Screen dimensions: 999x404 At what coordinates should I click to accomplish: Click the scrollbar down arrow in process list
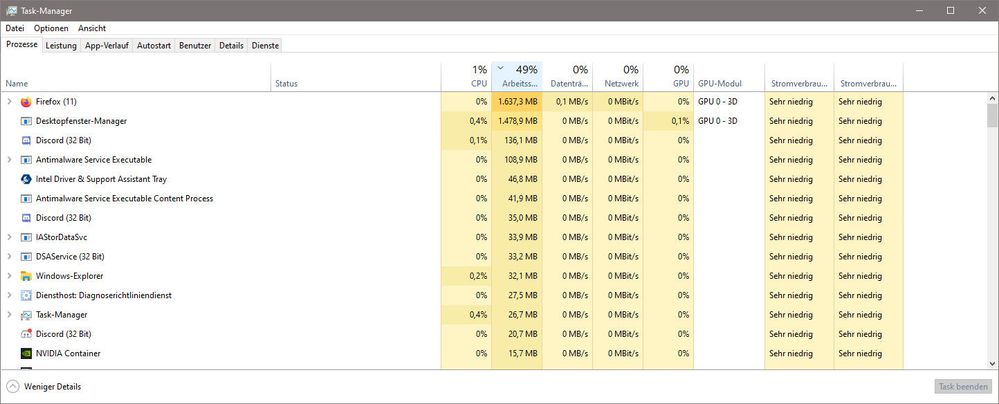992,363
